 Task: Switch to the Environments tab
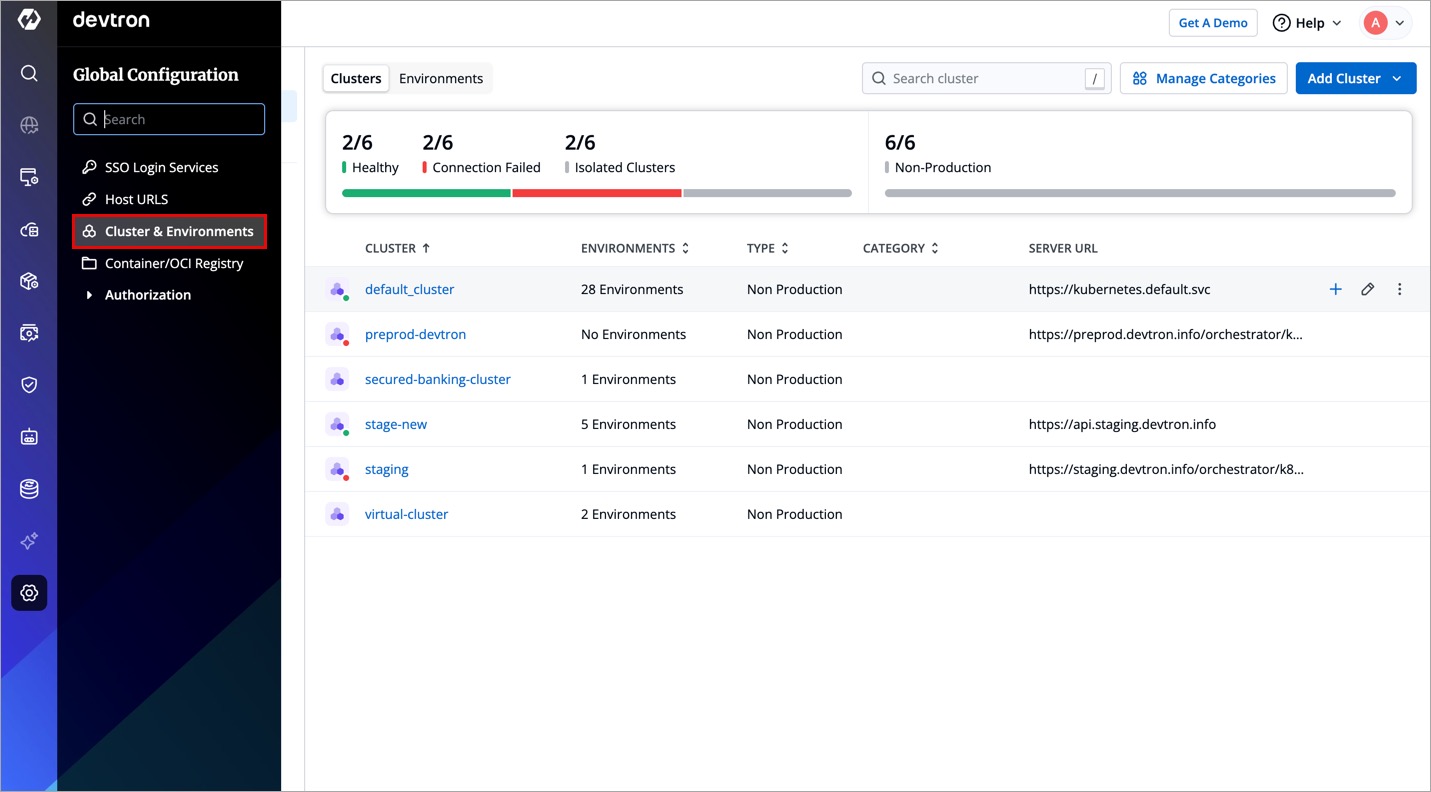(441, 78)
